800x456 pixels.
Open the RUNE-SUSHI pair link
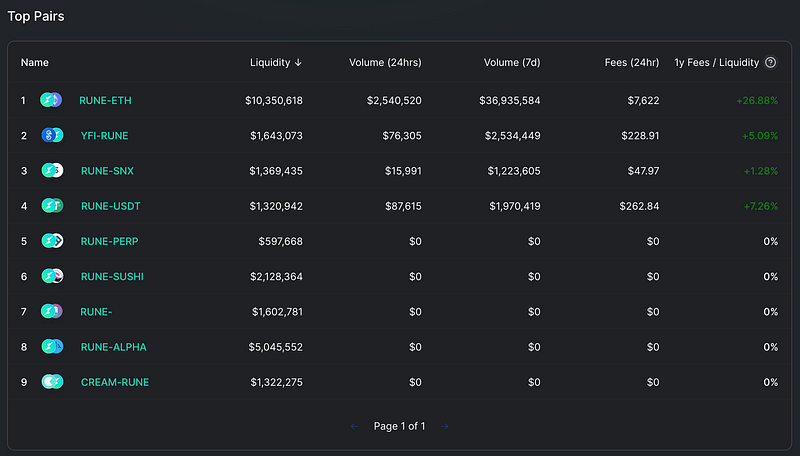click(x=112, y=276)
